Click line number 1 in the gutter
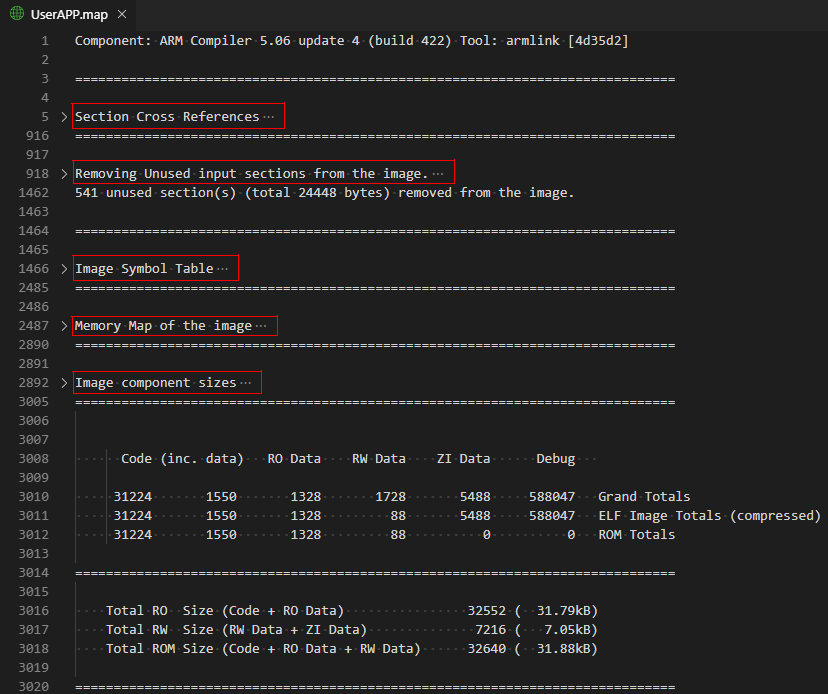The height and width of the screenshot is (694, 828). [45, 41]
